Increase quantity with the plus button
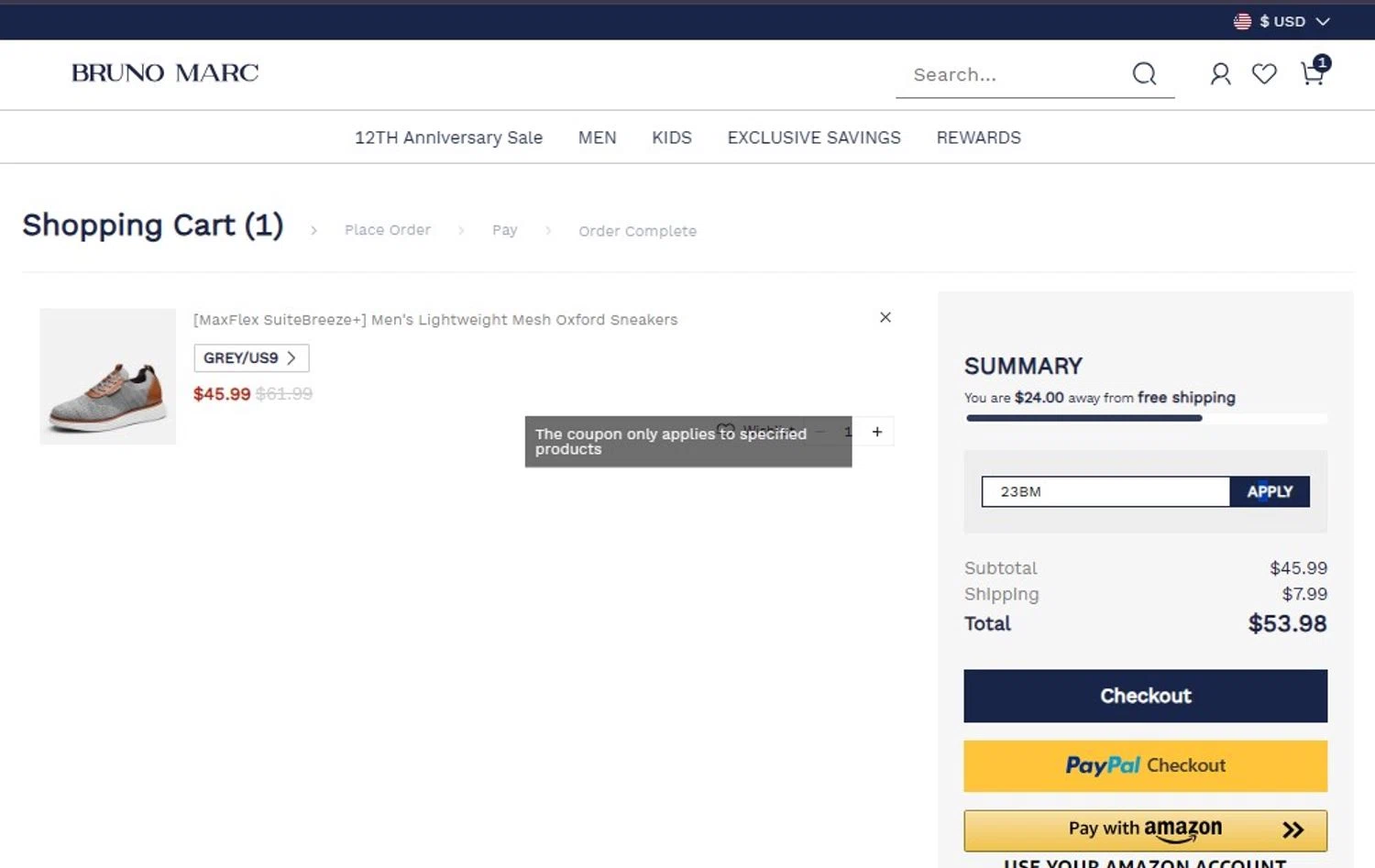Image resolution: width=1375 pixels, height=868 pixels. click(877, 432)
